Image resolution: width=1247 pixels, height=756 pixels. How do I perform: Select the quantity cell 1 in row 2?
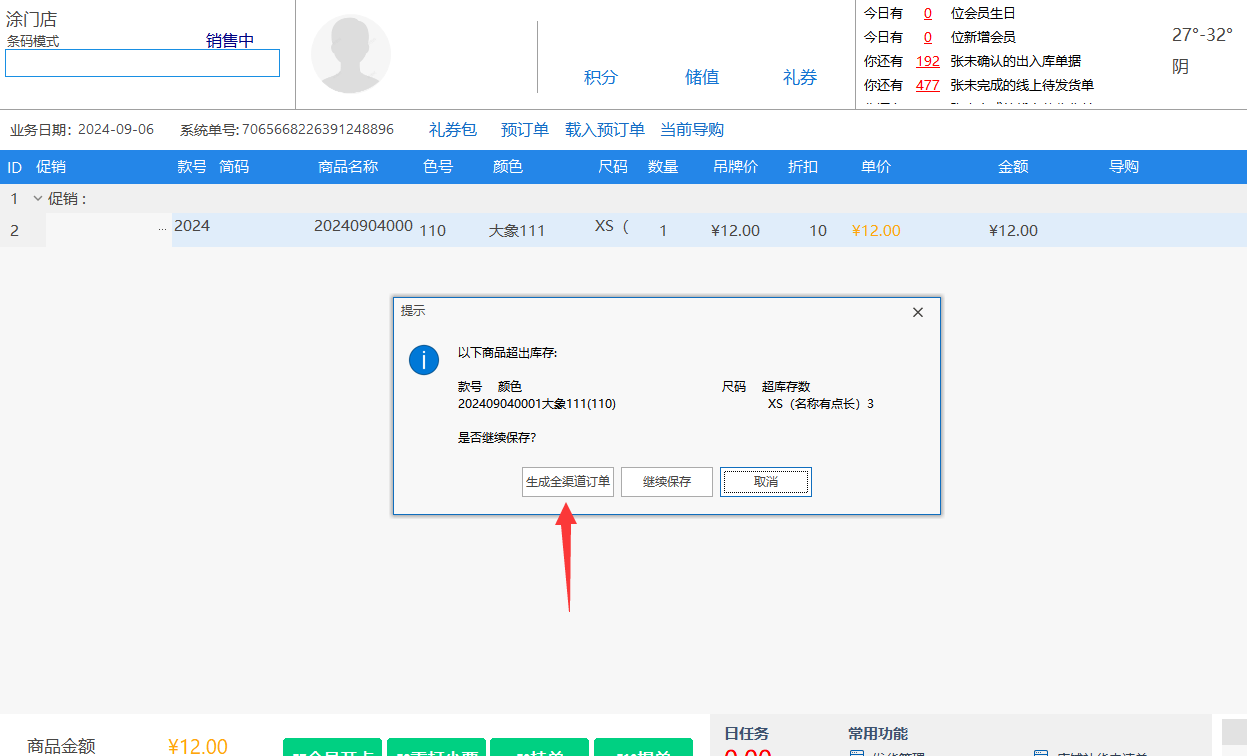663,230
